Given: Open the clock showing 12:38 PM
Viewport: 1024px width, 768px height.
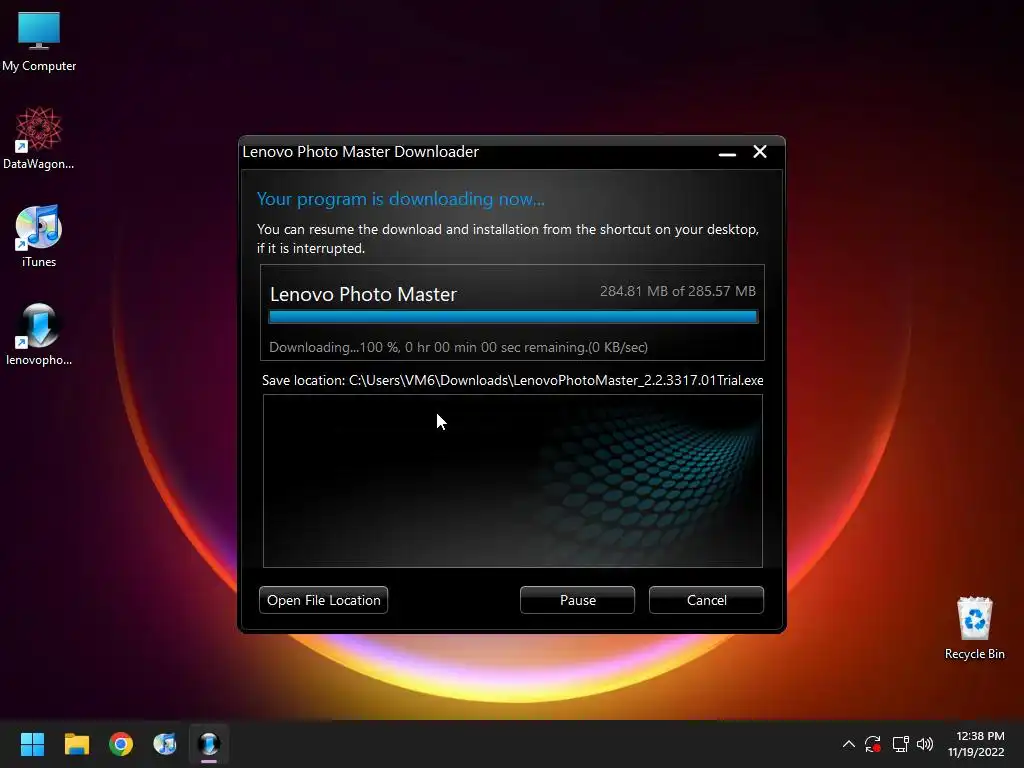Looking at the screenshot, I should [x=976, y=744].
